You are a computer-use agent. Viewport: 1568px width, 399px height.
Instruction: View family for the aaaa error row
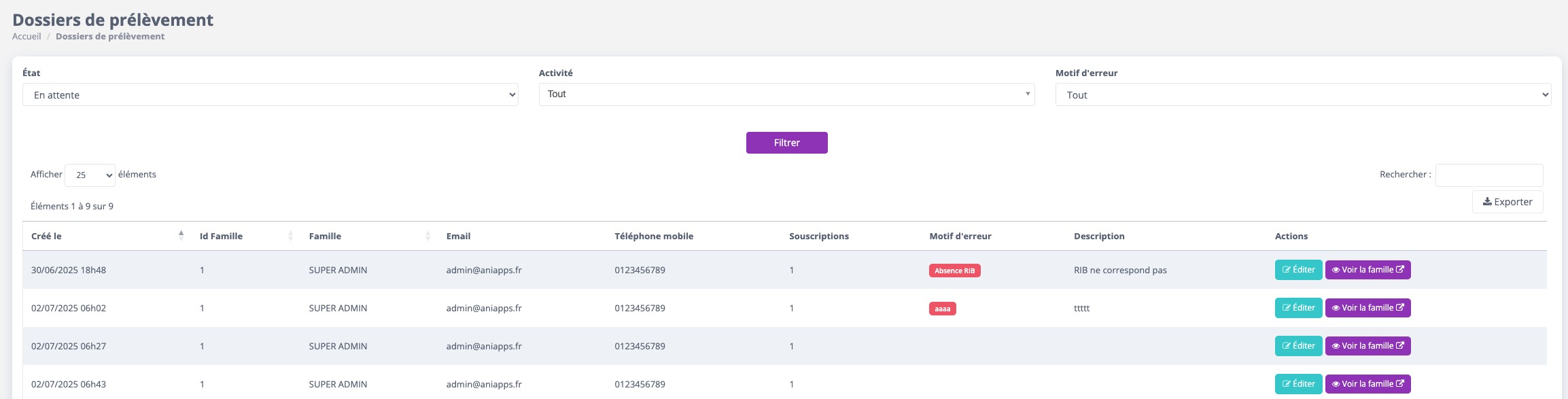(x=1367, y=308)
